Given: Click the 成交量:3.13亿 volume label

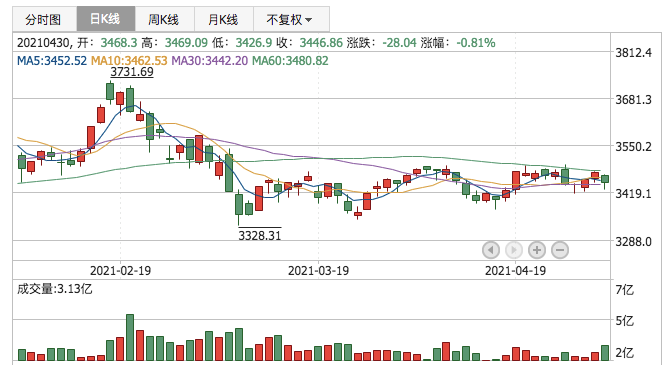Looking at the screenshot, I should tap(55, 289).
